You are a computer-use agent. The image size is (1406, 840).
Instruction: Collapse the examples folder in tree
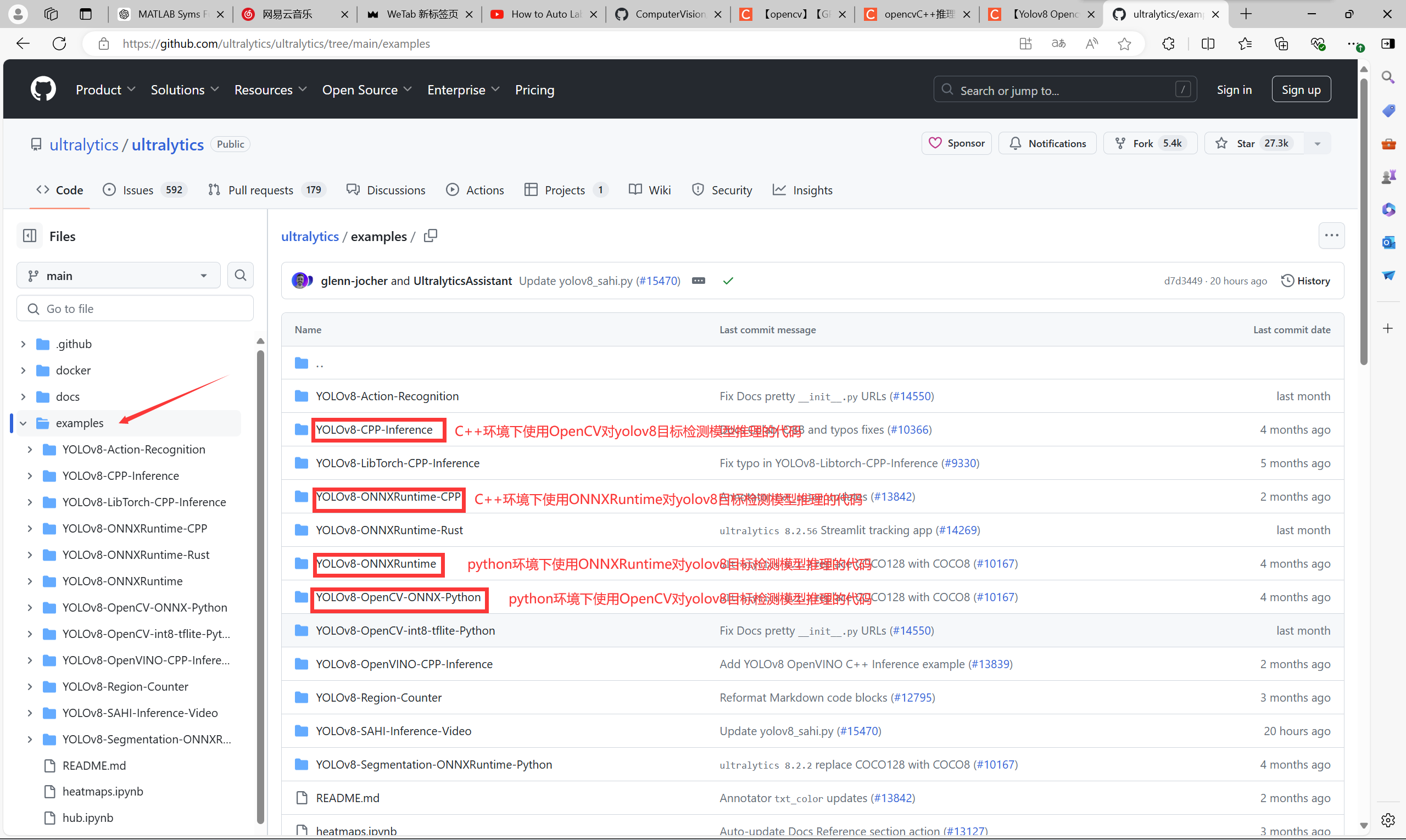(23, 423)
